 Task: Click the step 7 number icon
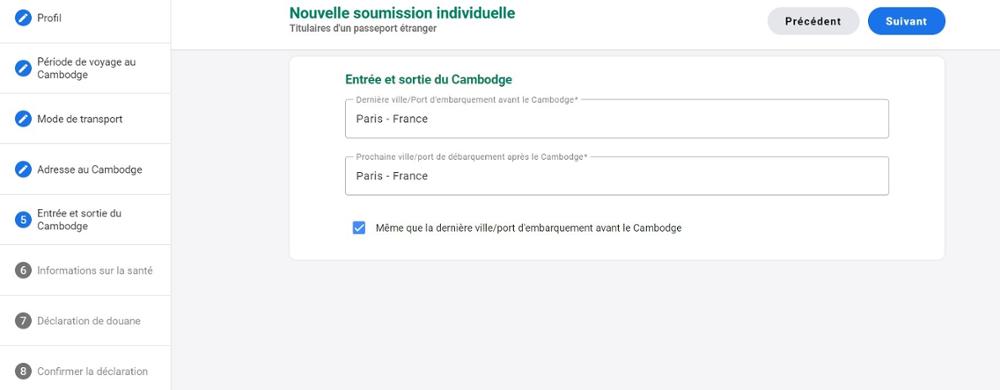click(x=23, y=321)
